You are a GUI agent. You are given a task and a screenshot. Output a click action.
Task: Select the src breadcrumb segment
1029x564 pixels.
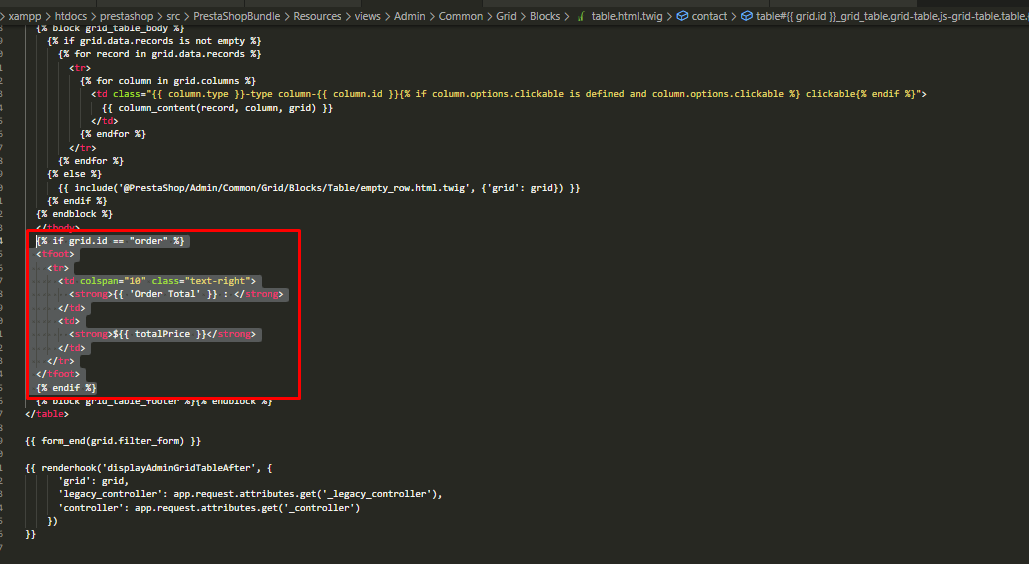[173, 16]
